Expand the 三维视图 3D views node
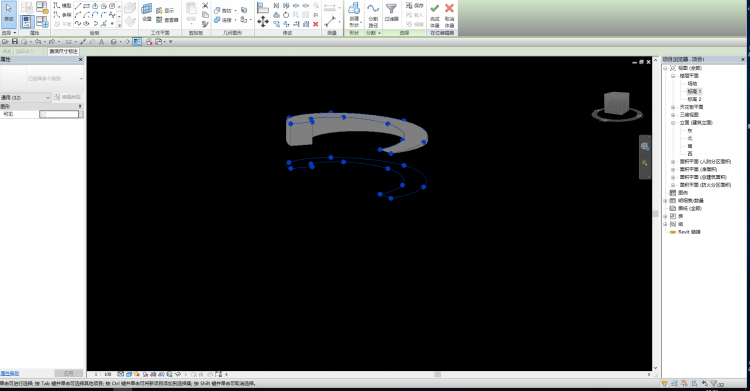This screenshot has width=750, height=391. click(x=673, y=115)
